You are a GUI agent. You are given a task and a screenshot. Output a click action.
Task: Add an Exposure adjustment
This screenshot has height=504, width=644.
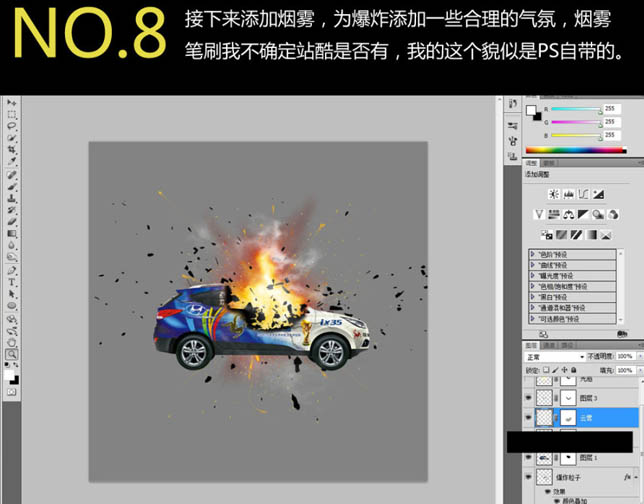tap(598, 194)
